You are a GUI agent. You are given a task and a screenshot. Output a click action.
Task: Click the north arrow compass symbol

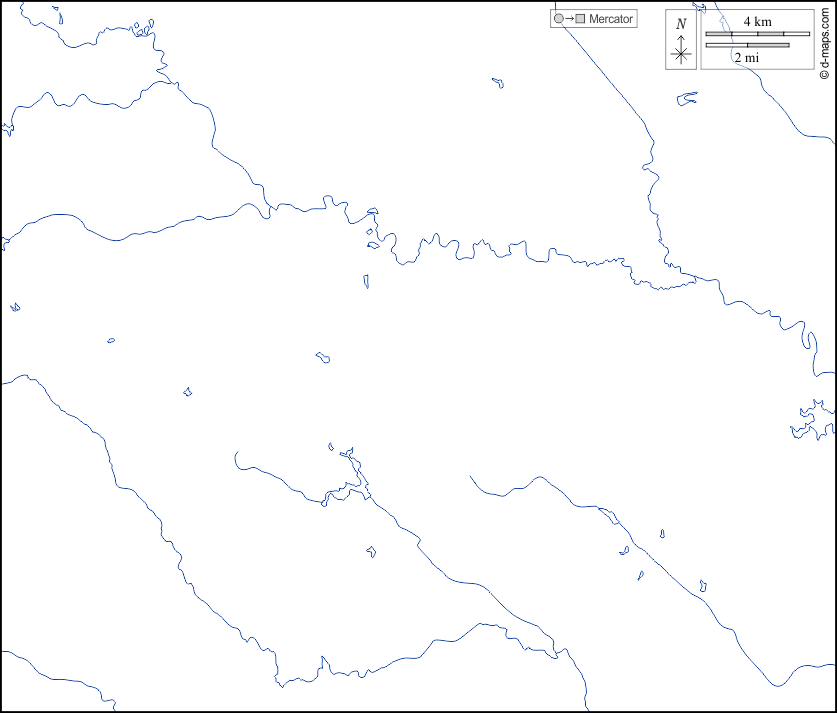pyautogui.click(x=681, y=47)
